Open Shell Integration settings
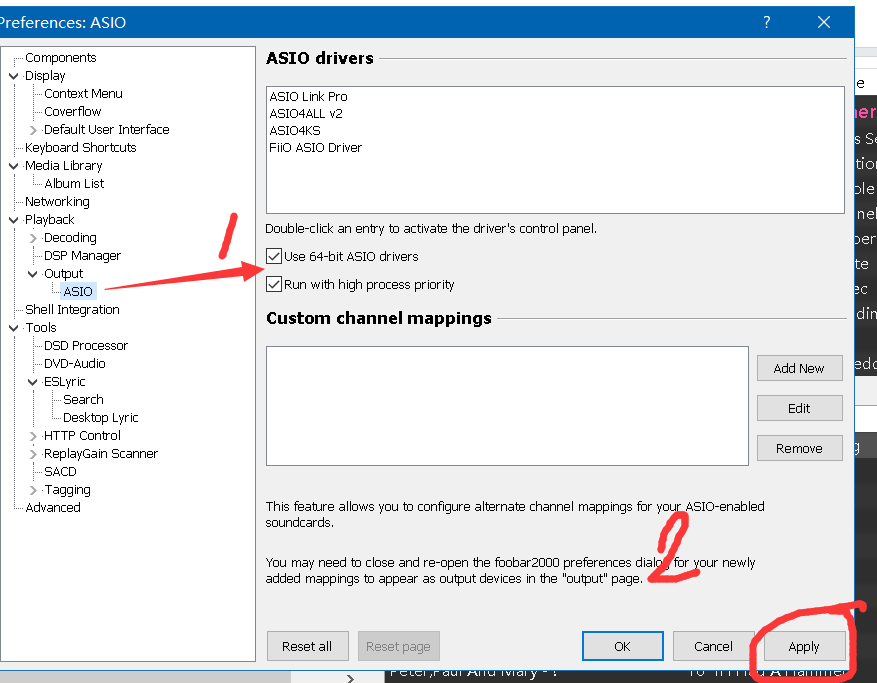This screenshot has width=877, height=683. coord(72,309)
